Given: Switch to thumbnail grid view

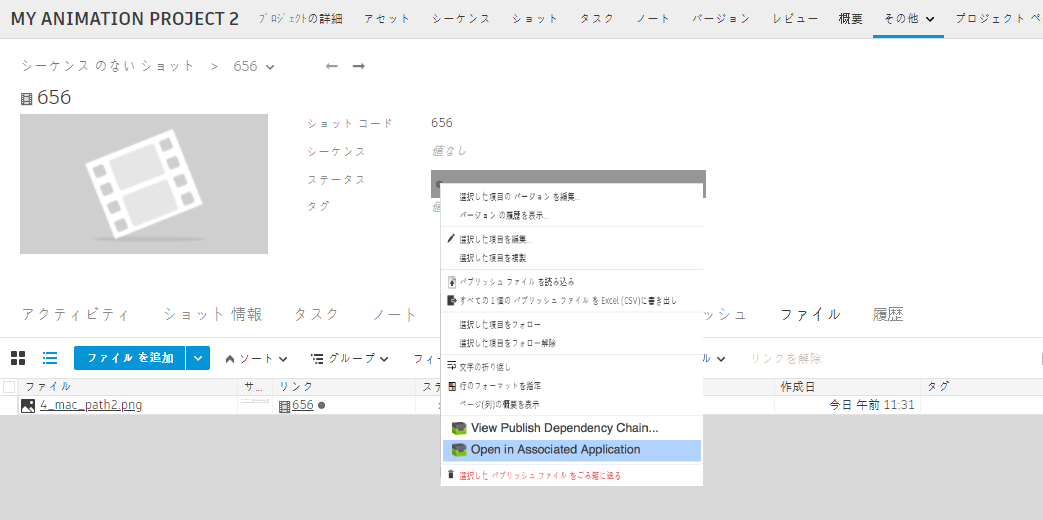Looking at the screenshot, I should [18, 358].
